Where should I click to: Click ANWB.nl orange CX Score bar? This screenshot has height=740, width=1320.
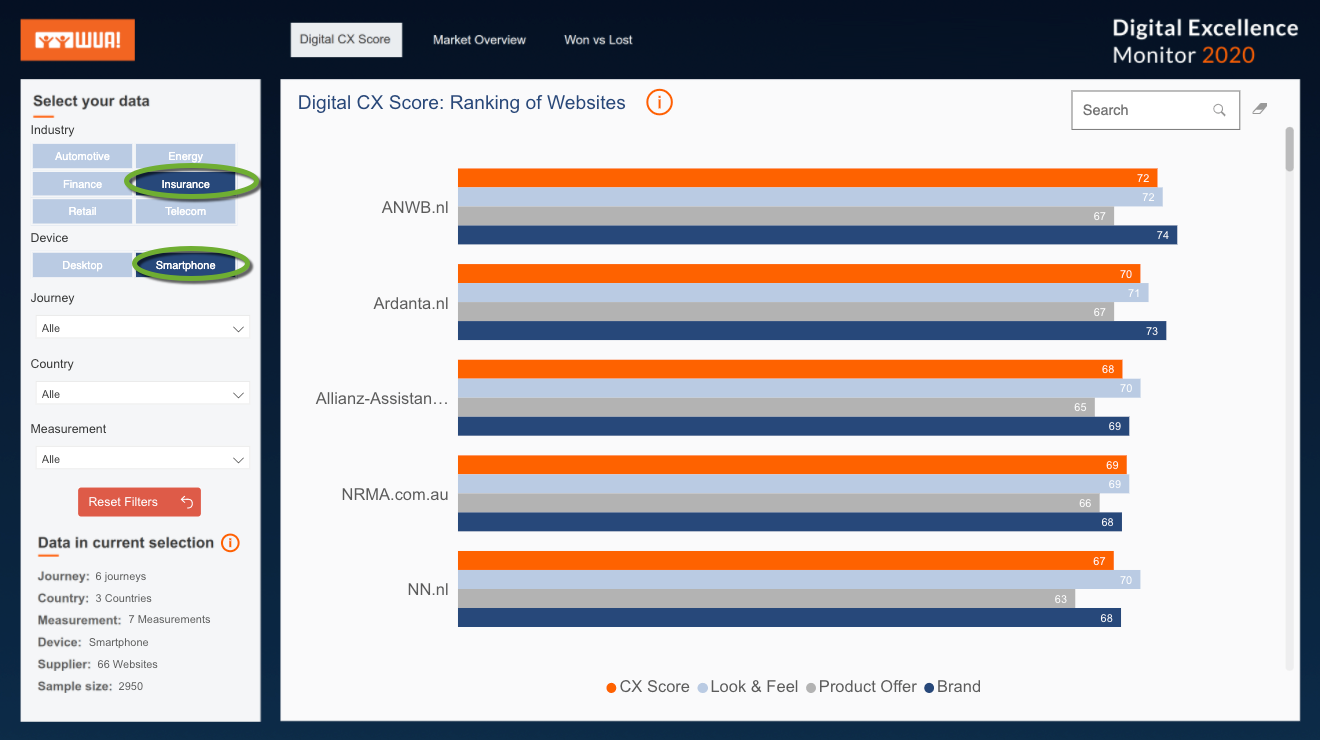(x=808, y=178)
